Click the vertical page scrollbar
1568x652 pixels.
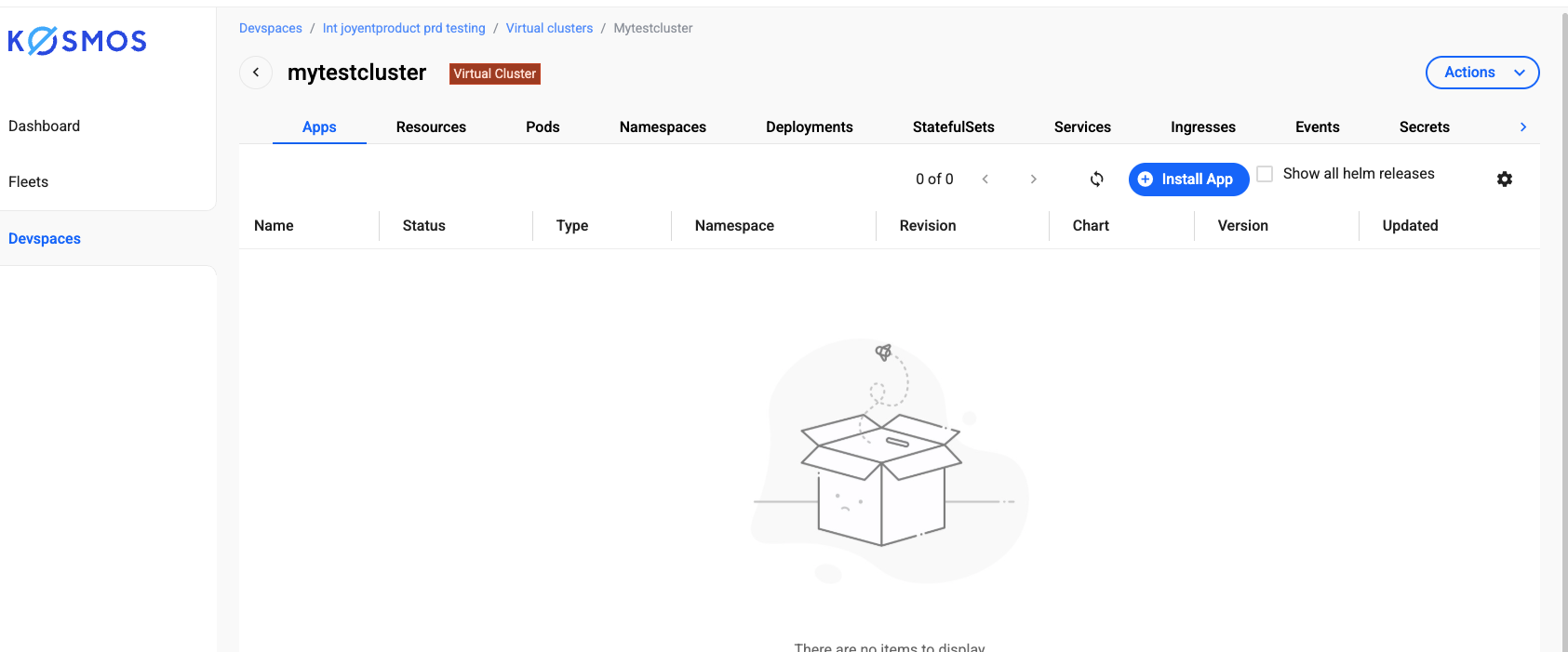coord(1564,330)
